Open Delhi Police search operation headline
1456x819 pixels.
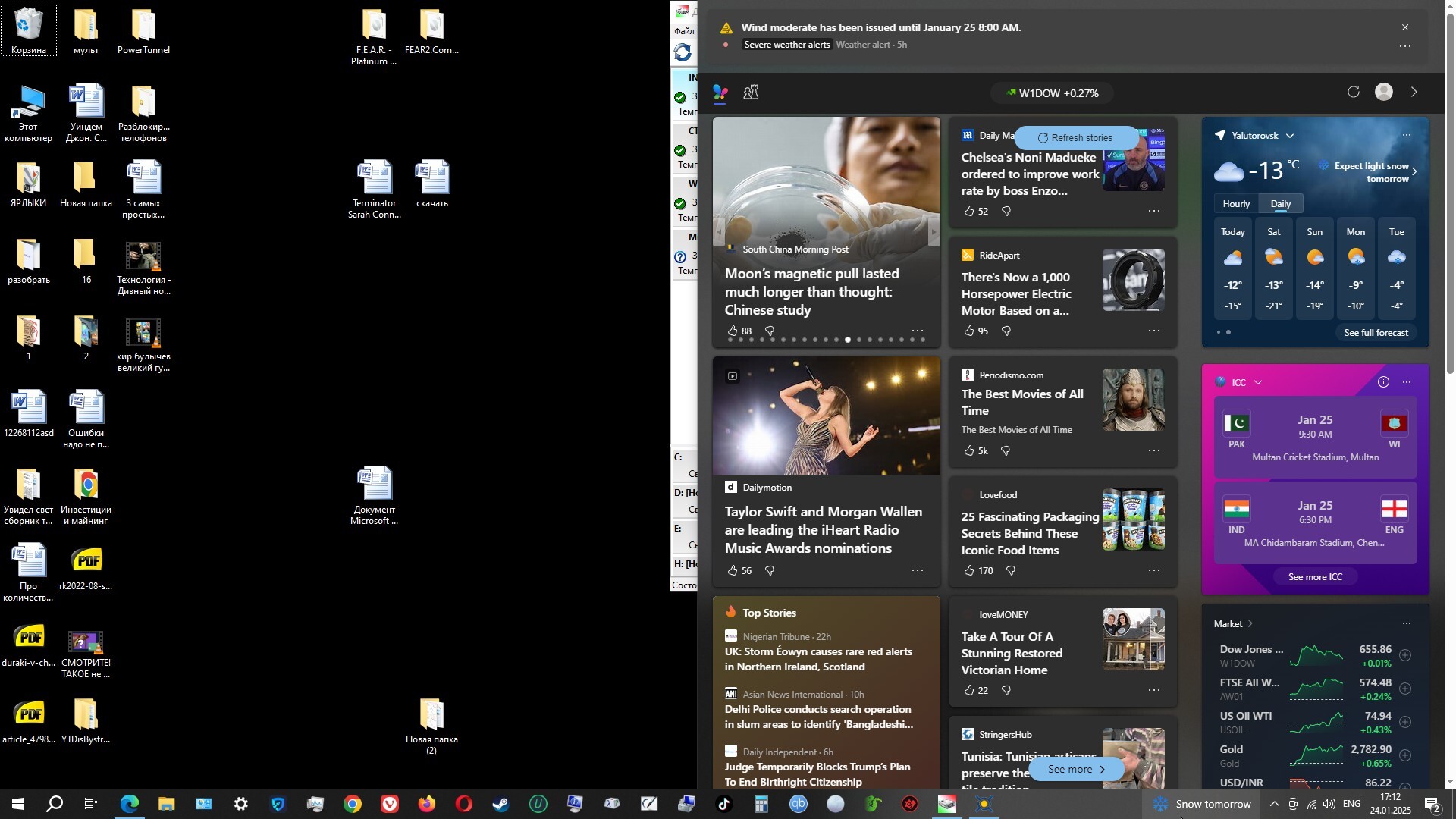point(818,717)
